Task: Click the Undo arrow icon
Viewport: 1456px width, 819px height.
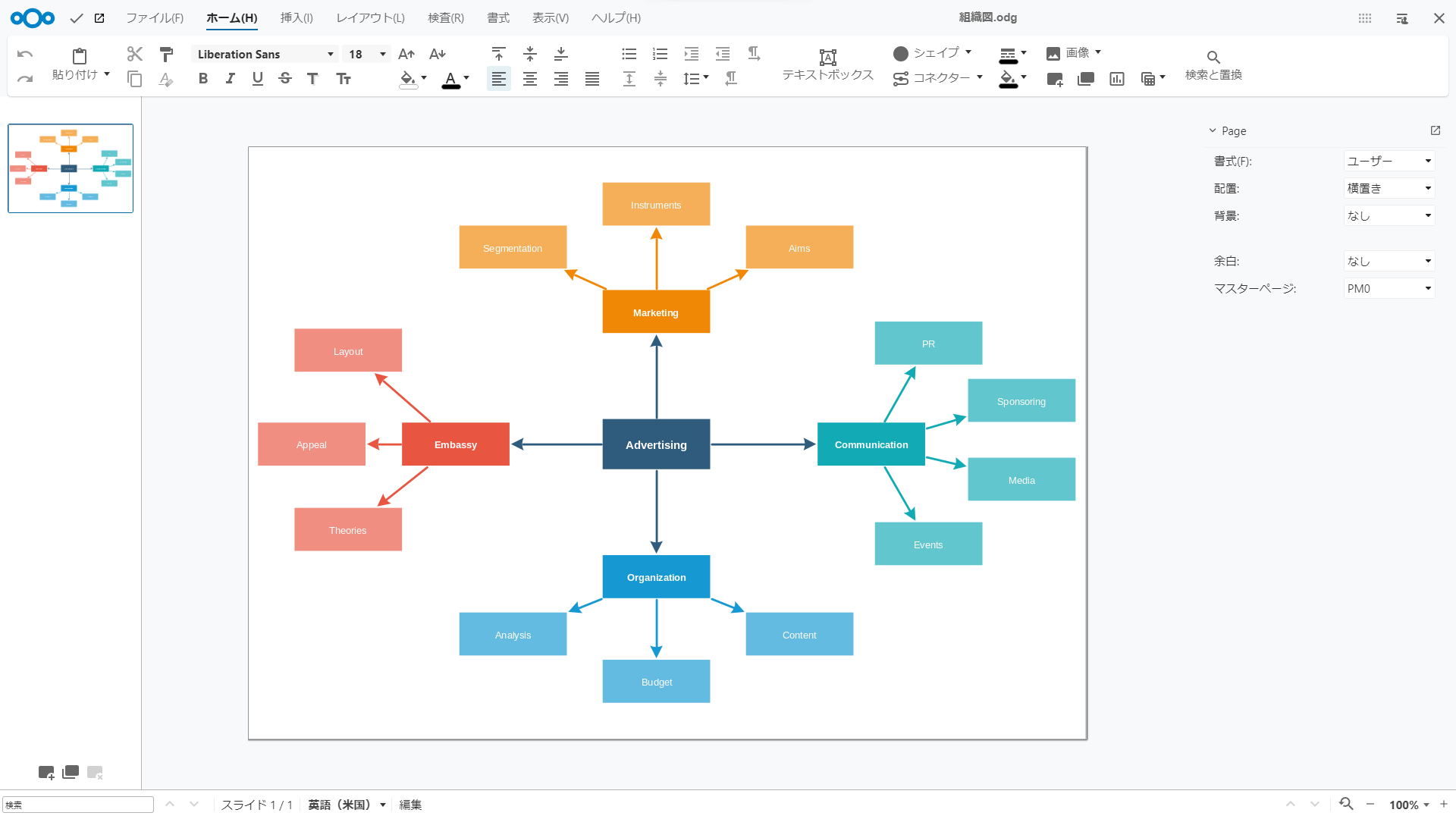Action: pos(25,54)
